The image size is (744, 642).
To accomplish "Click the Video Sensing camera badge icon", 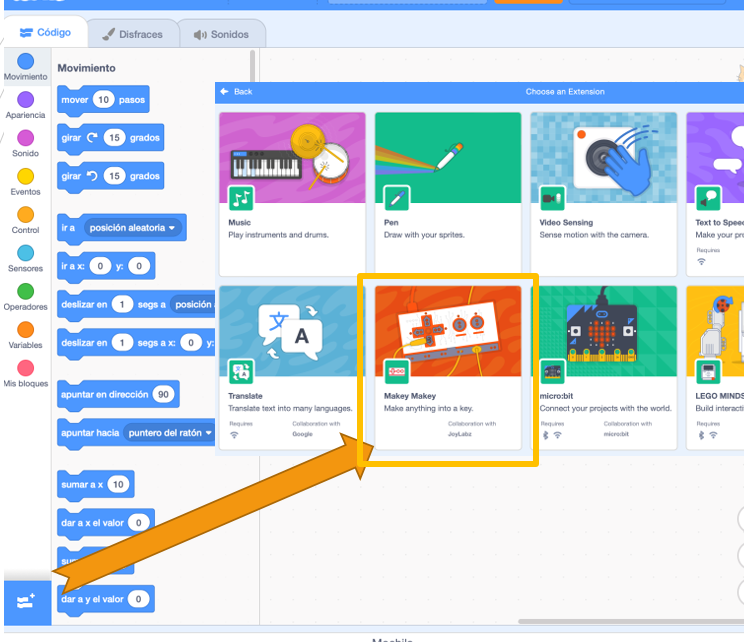I will (552, 198).
